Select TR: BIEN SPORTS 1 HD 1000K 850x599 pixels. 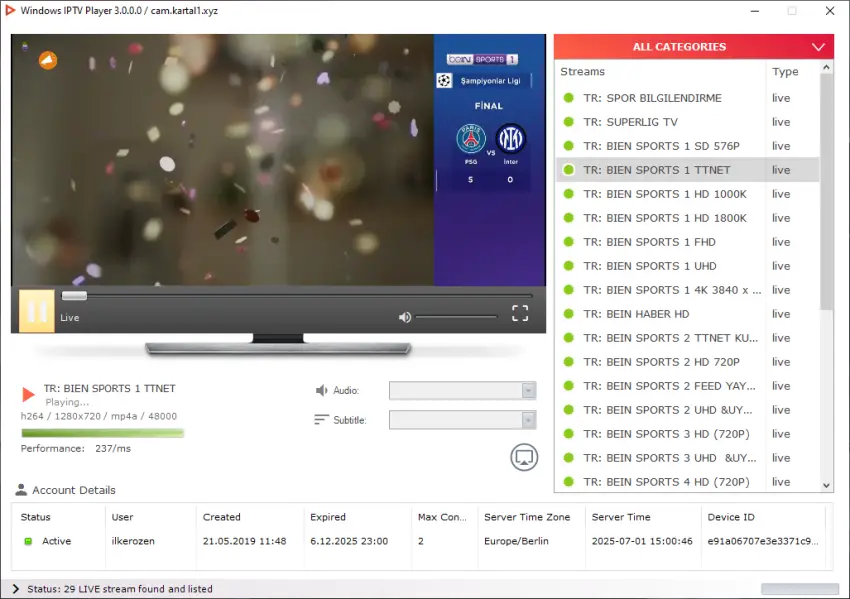tap(687, 194)
